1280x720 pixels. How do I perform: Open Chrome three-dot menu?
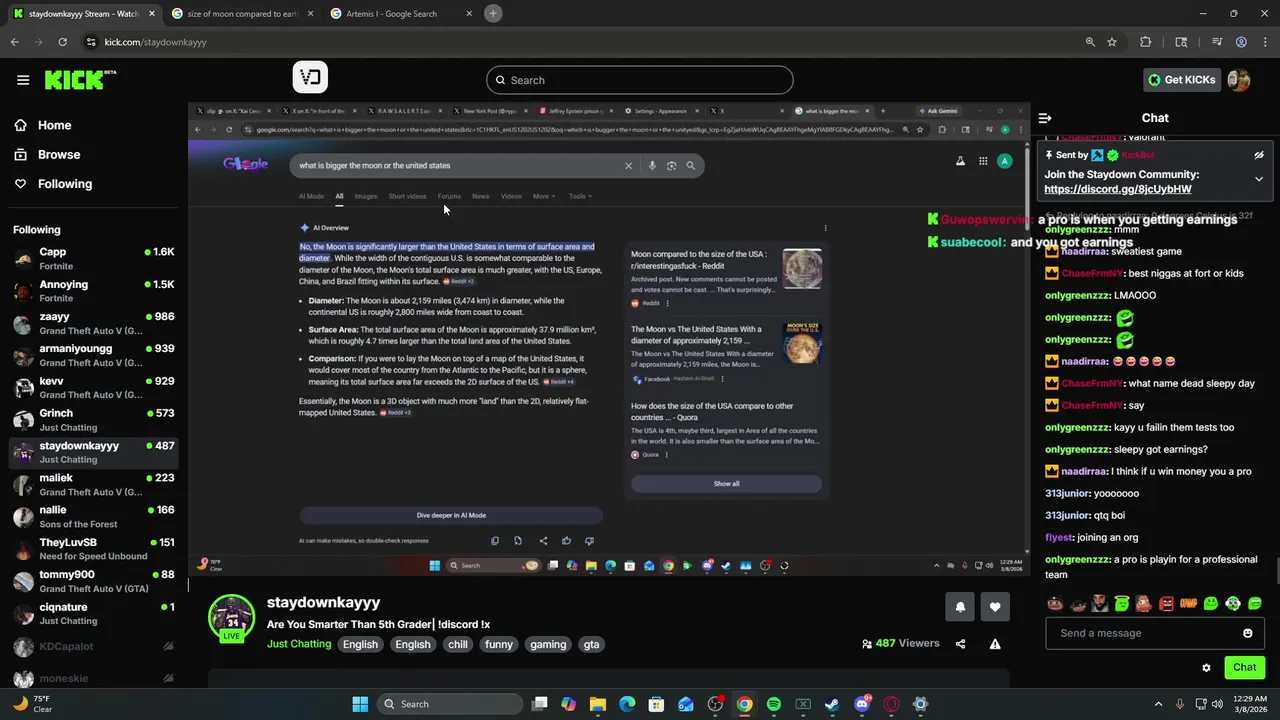pyautogui.click(x=1264, y=42)
